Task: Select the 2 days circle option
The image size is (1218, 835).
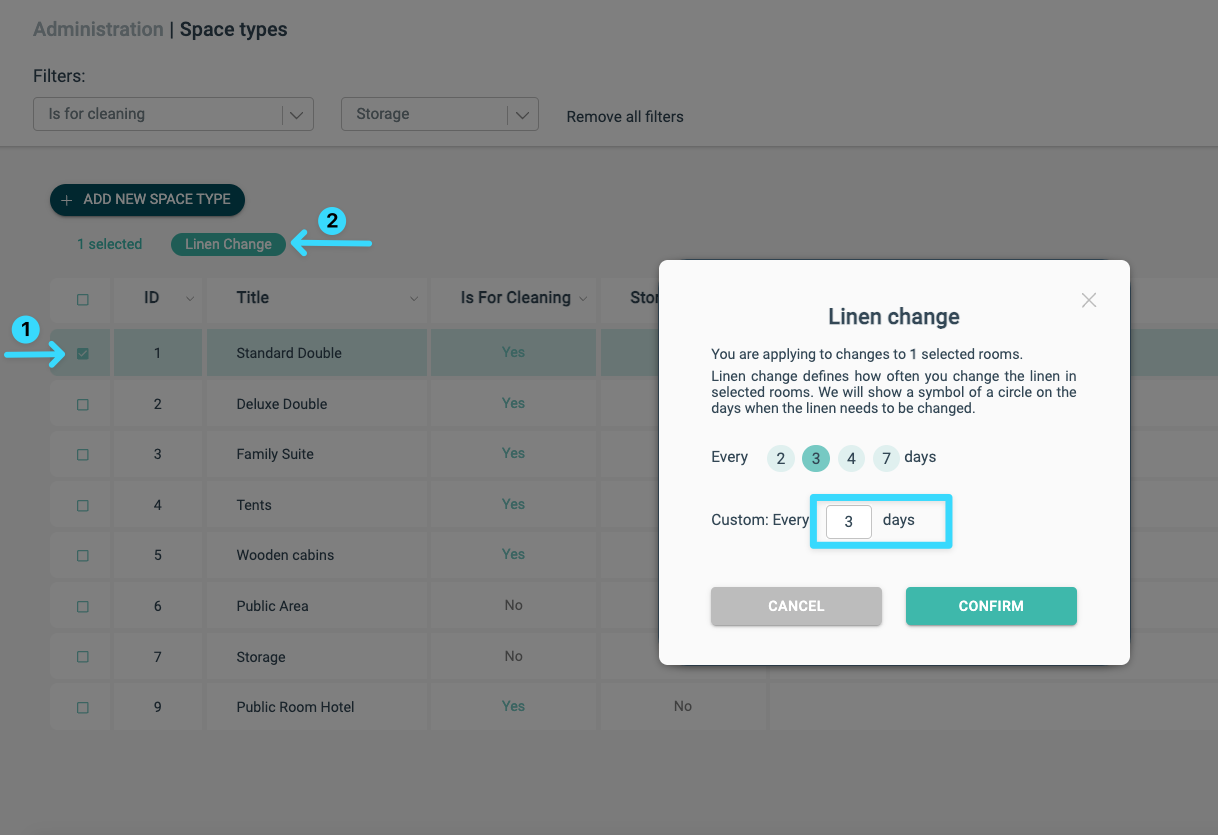Action: pos(781,459)
